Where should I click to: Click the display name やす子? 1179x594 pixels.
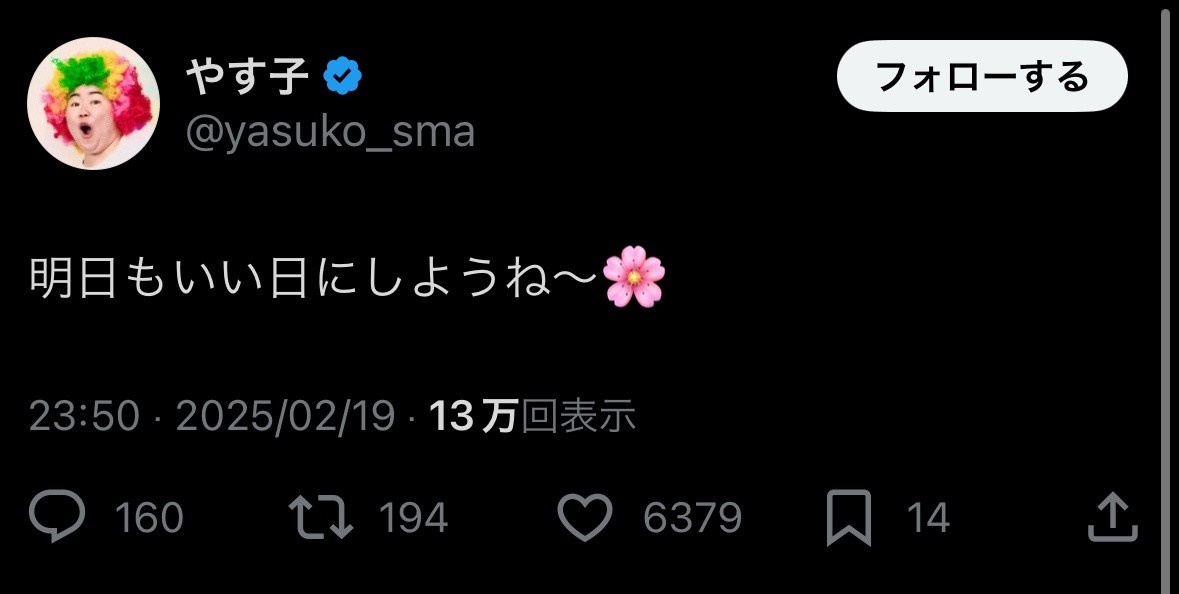click(248, 76)
